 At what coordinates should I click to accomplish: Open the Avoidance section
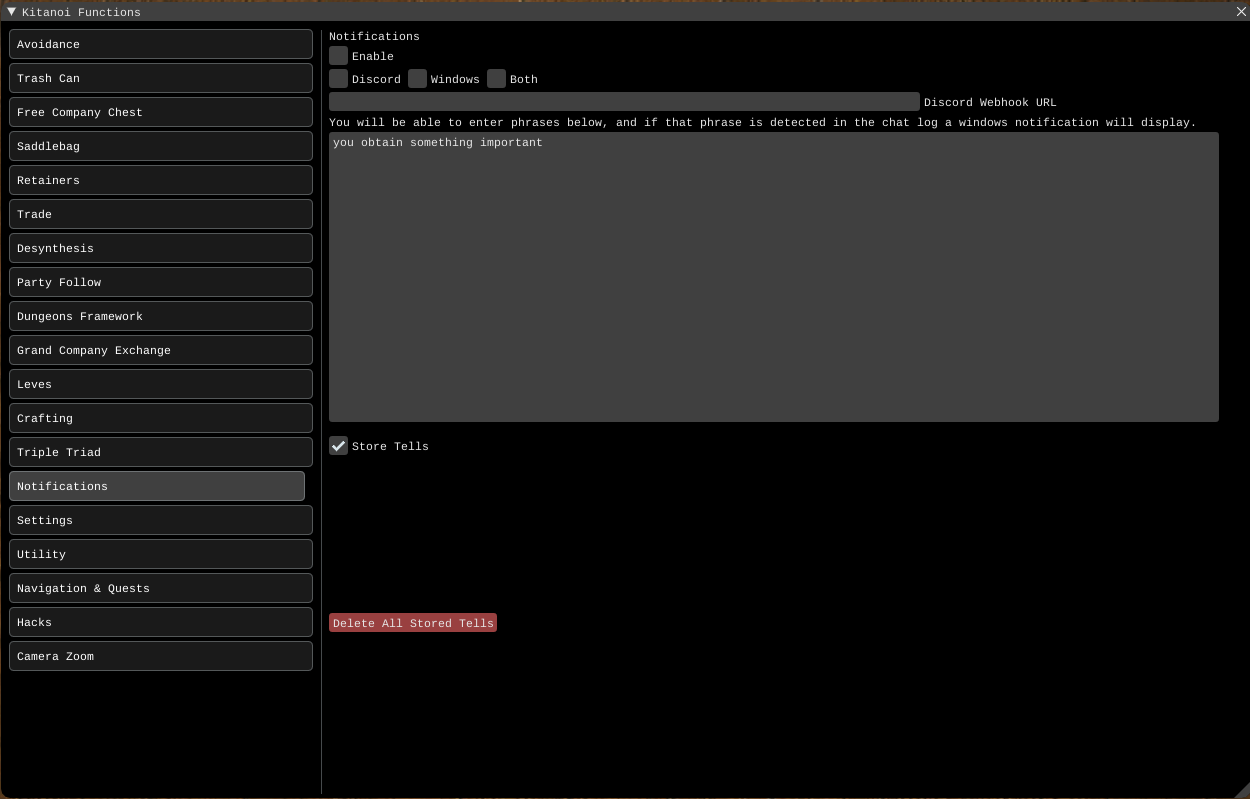coord(161,44)
